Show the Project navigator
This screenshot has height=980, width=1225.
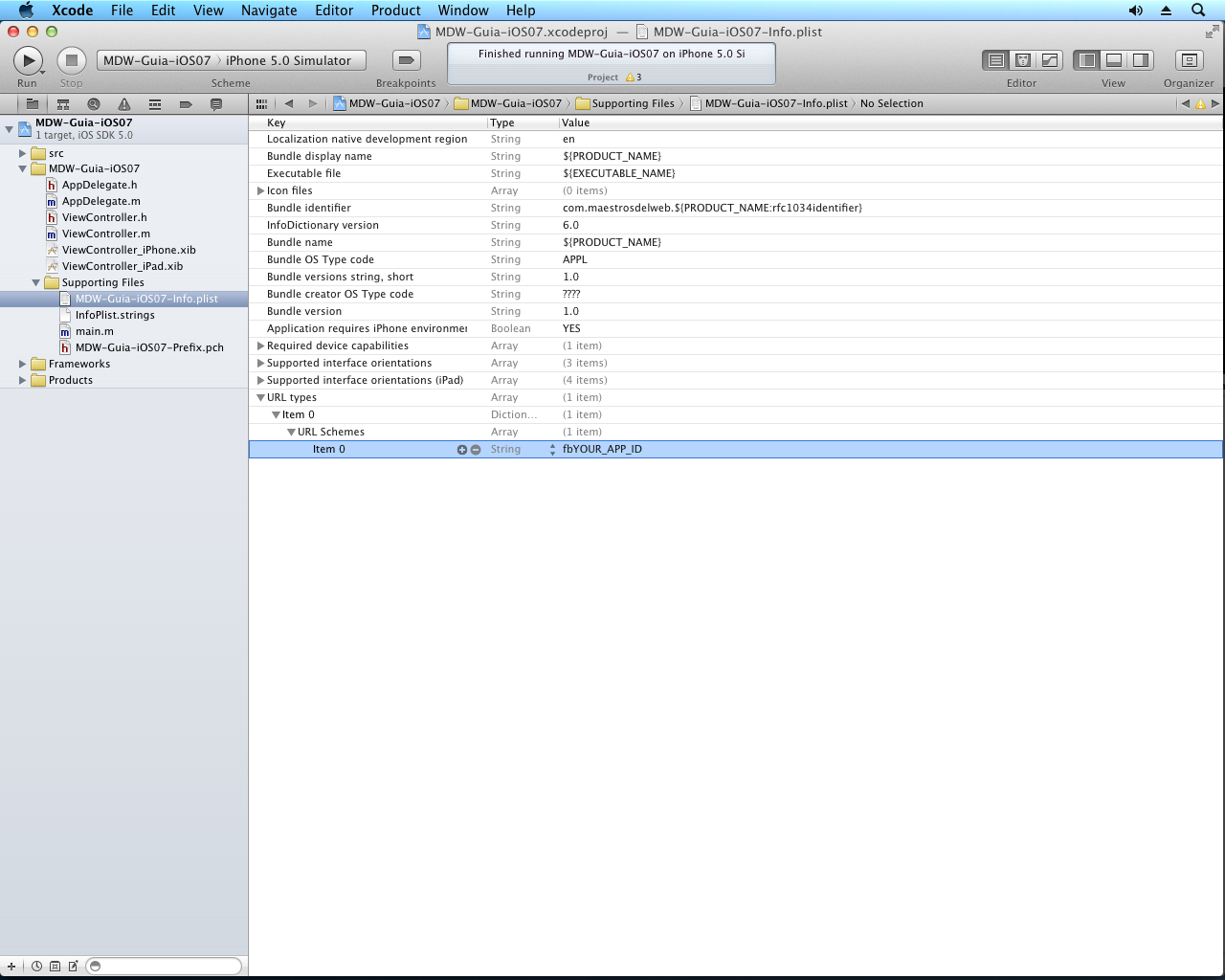coord(33,103)
